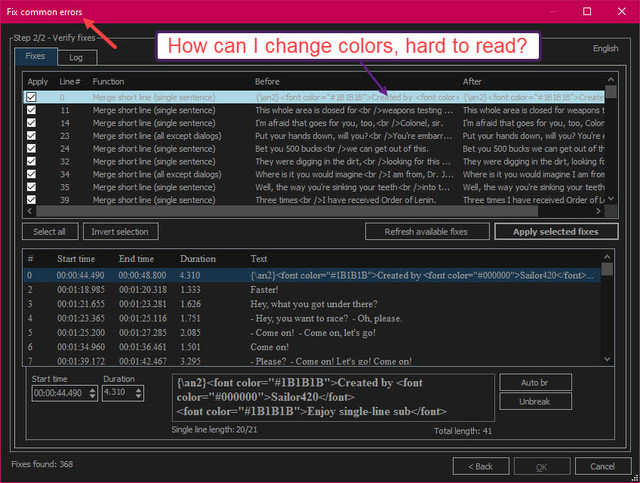
Task: Uncheck Apply checkbox for line 32
Action: tap(31, 161)
